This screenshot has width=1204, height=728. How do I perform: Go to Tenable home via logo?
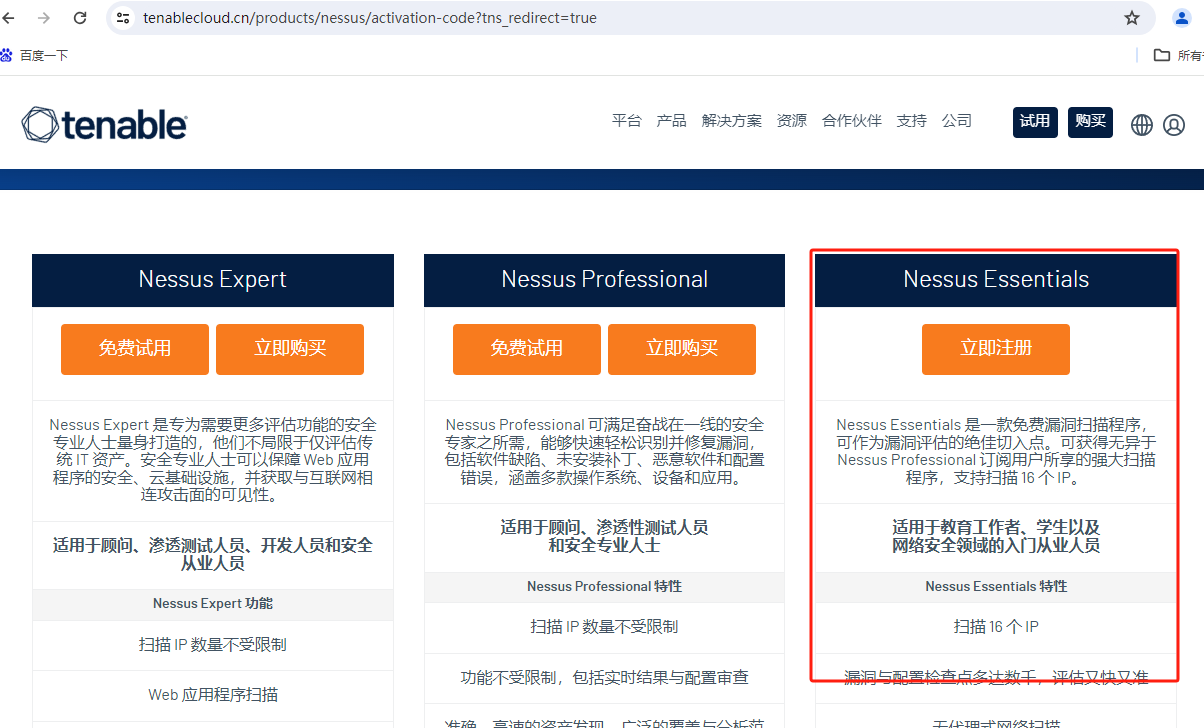pos(104,125)
